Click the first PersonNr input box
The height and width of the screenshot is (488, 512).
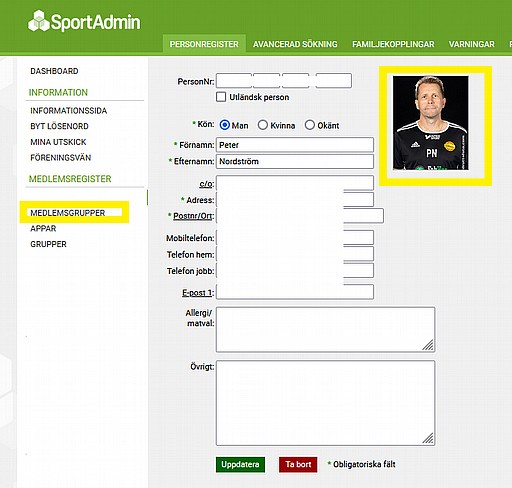tap(234, 81)
